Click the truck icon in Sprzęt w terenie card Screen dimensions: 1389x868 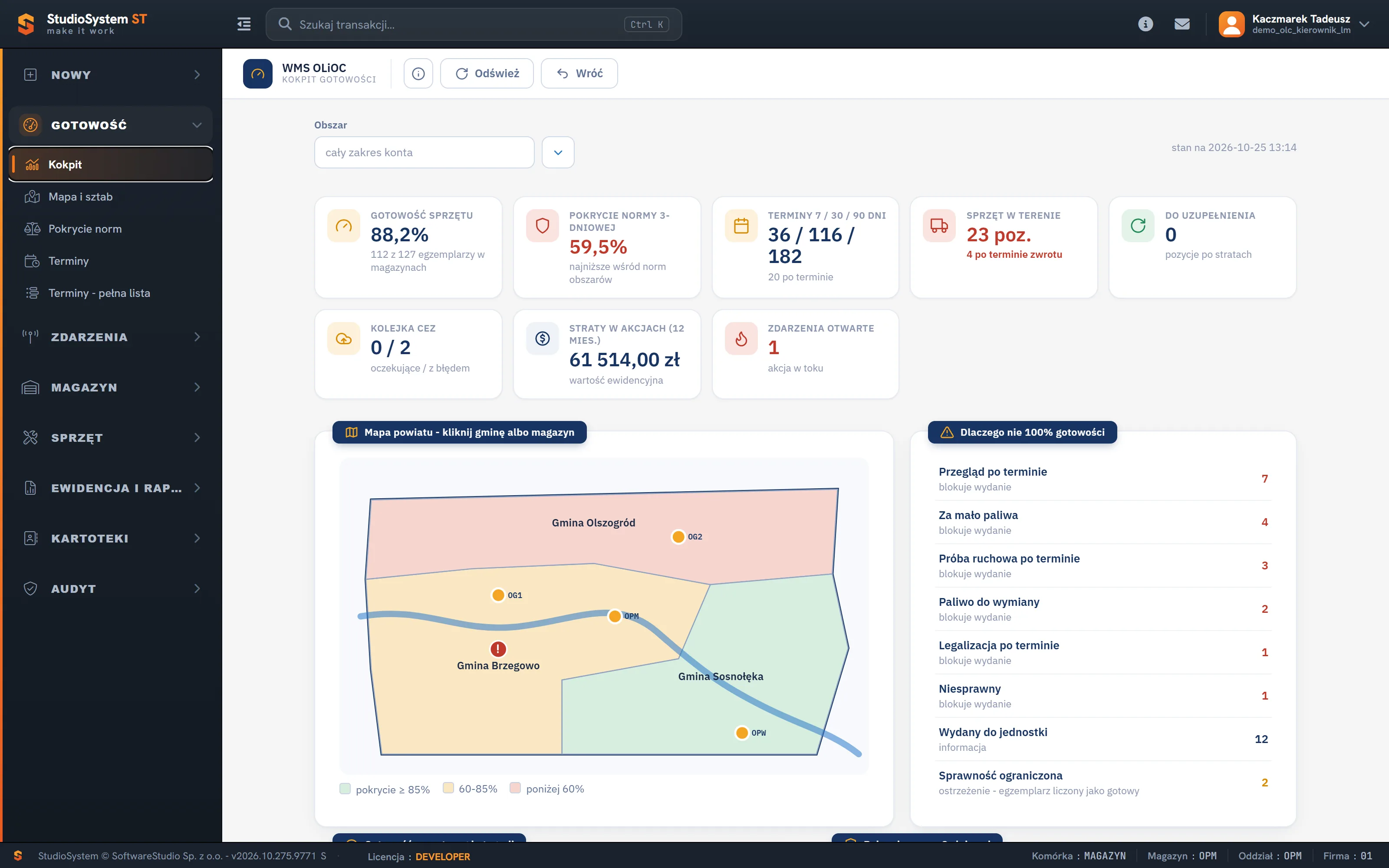point(939,226)
